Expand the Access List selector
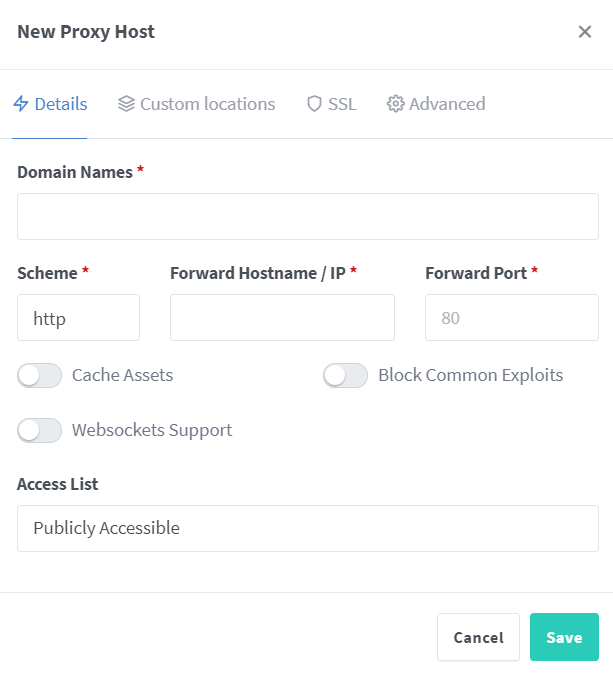The width and height of the screenshot is (613, 676). [x=308, y=528]
